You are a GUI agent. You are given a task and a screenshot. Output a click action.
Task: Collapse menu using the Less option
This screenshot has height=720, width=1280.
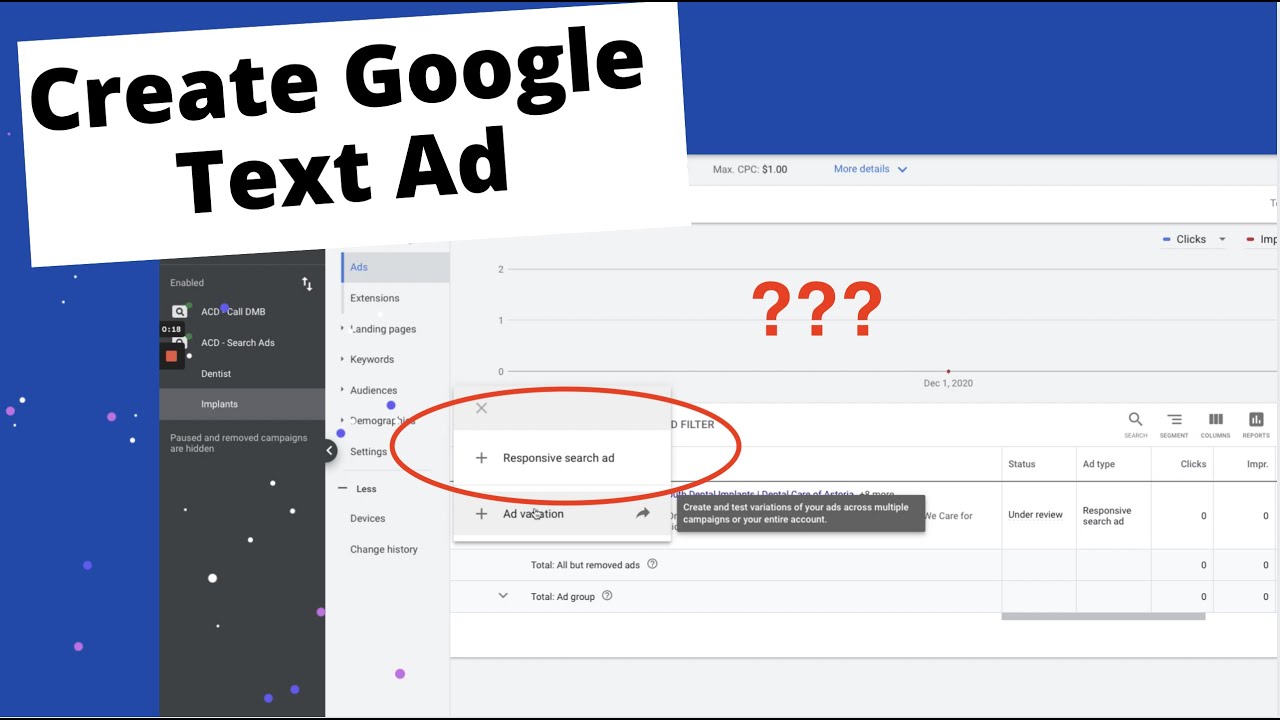point(358,489)
